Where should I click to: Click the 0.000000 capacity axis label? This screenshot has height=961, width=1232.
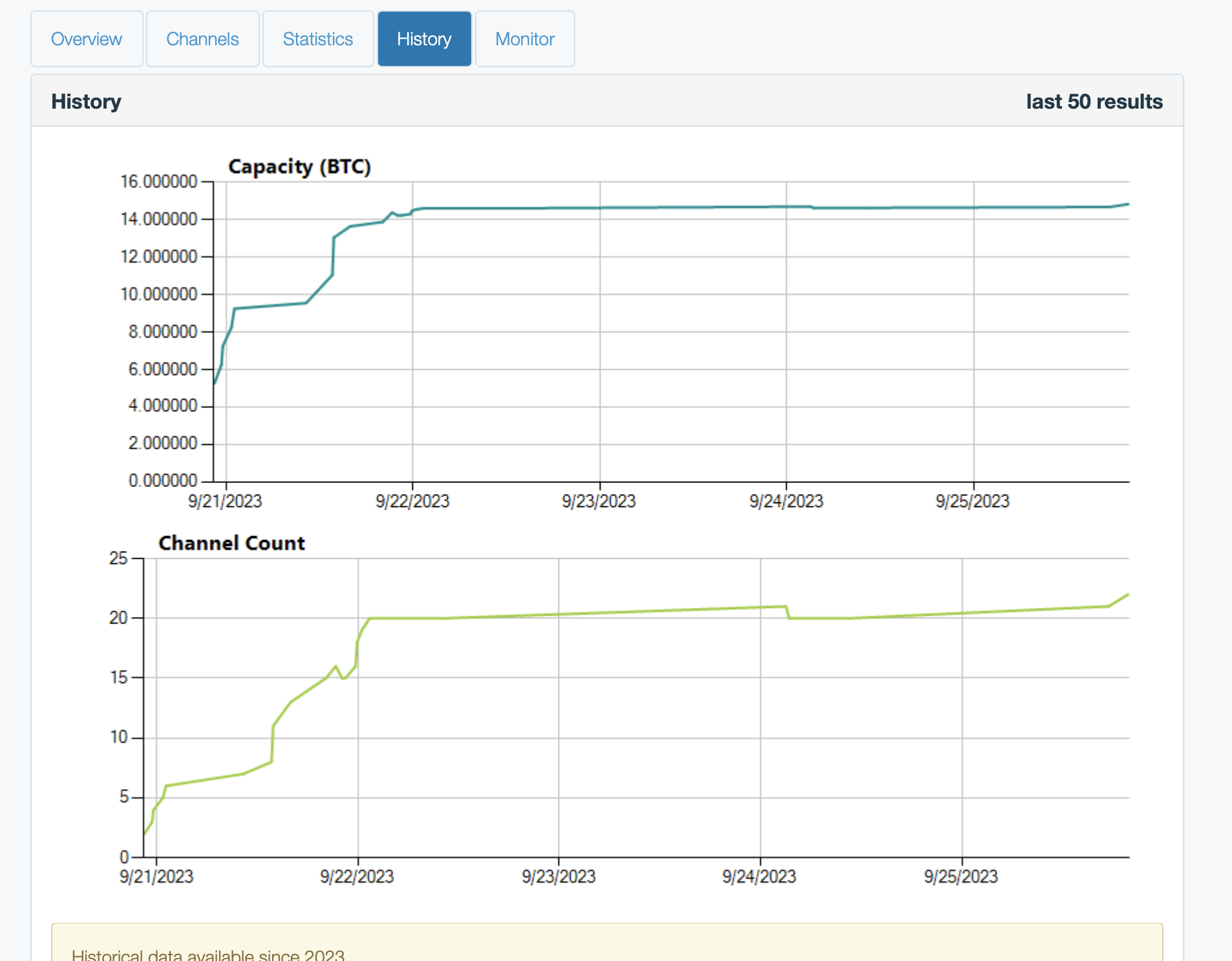pyautogui.click(x=163, y=480)
